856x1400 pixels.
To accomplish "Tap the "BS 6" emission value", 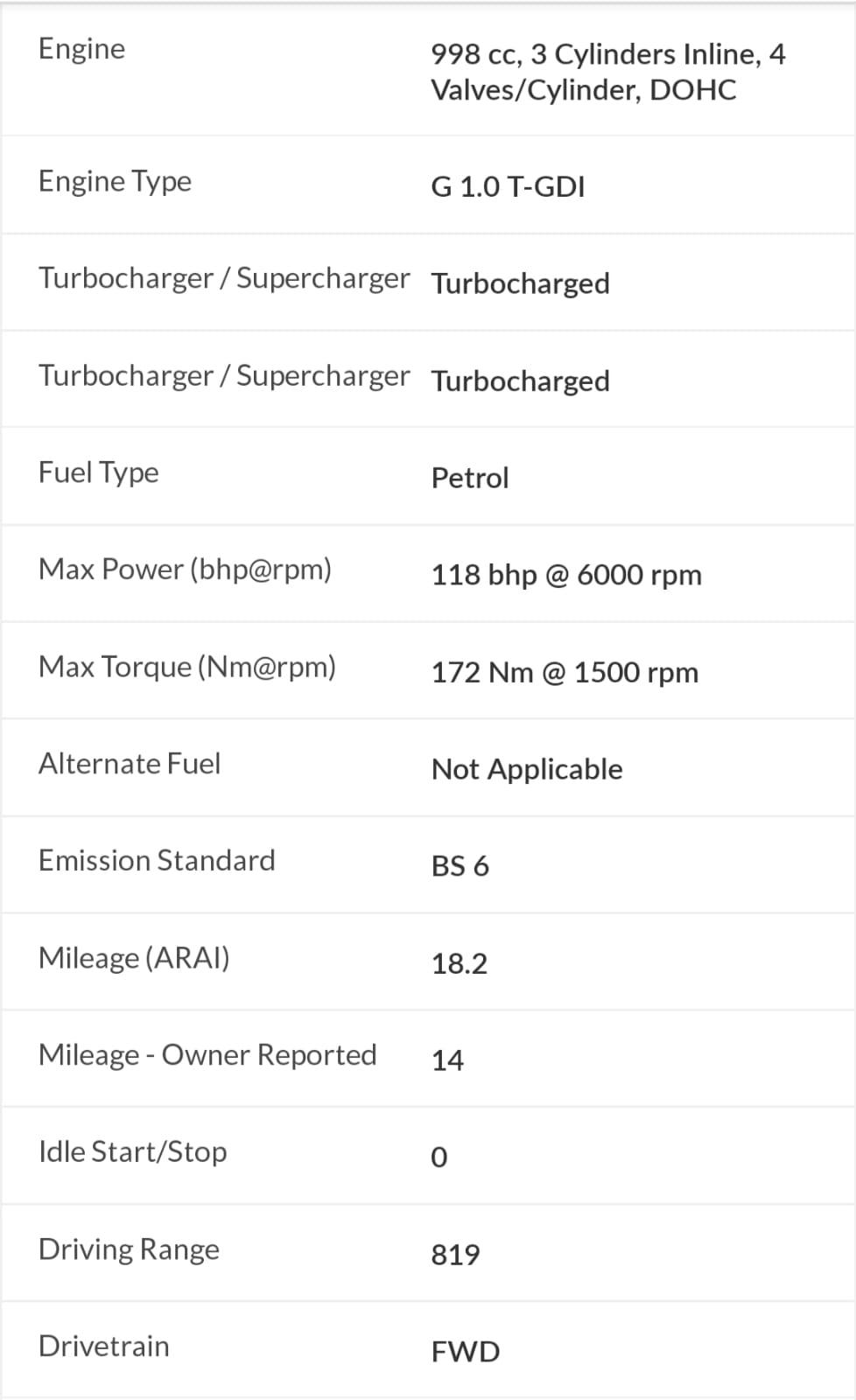I will (460, 866).
